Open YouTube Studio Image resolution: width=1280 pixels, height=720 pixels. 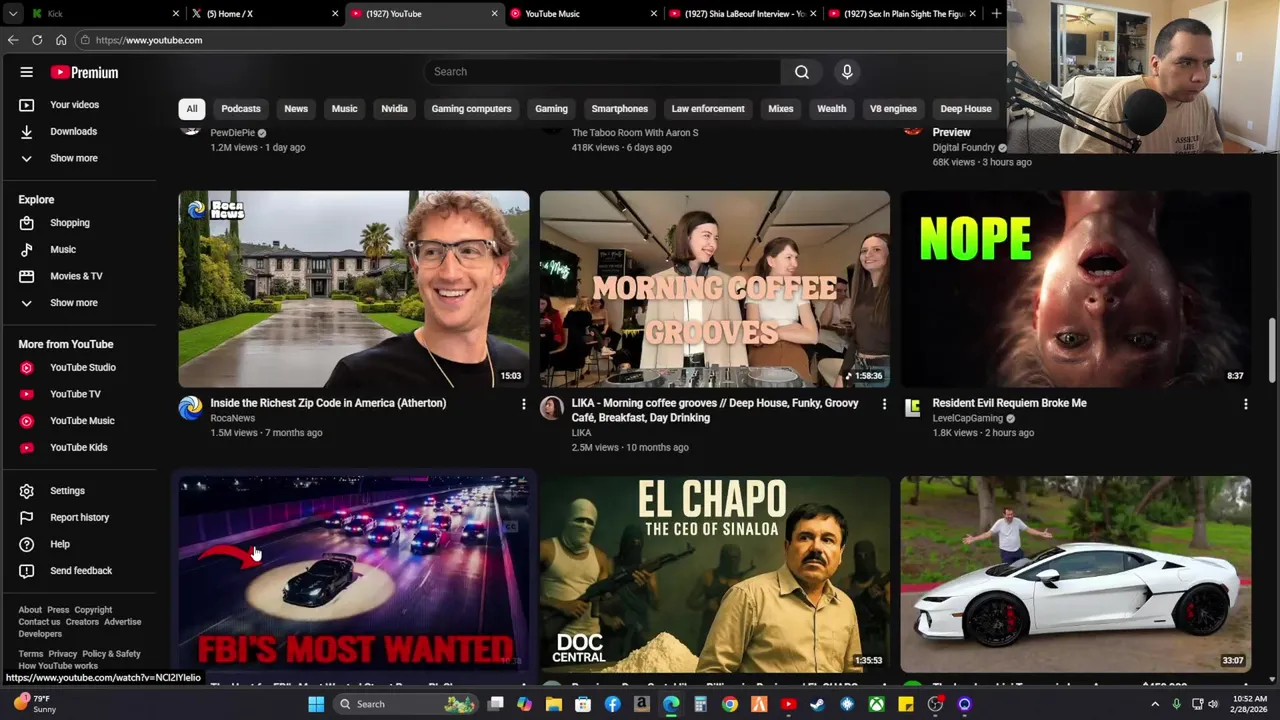coord(82,367)
